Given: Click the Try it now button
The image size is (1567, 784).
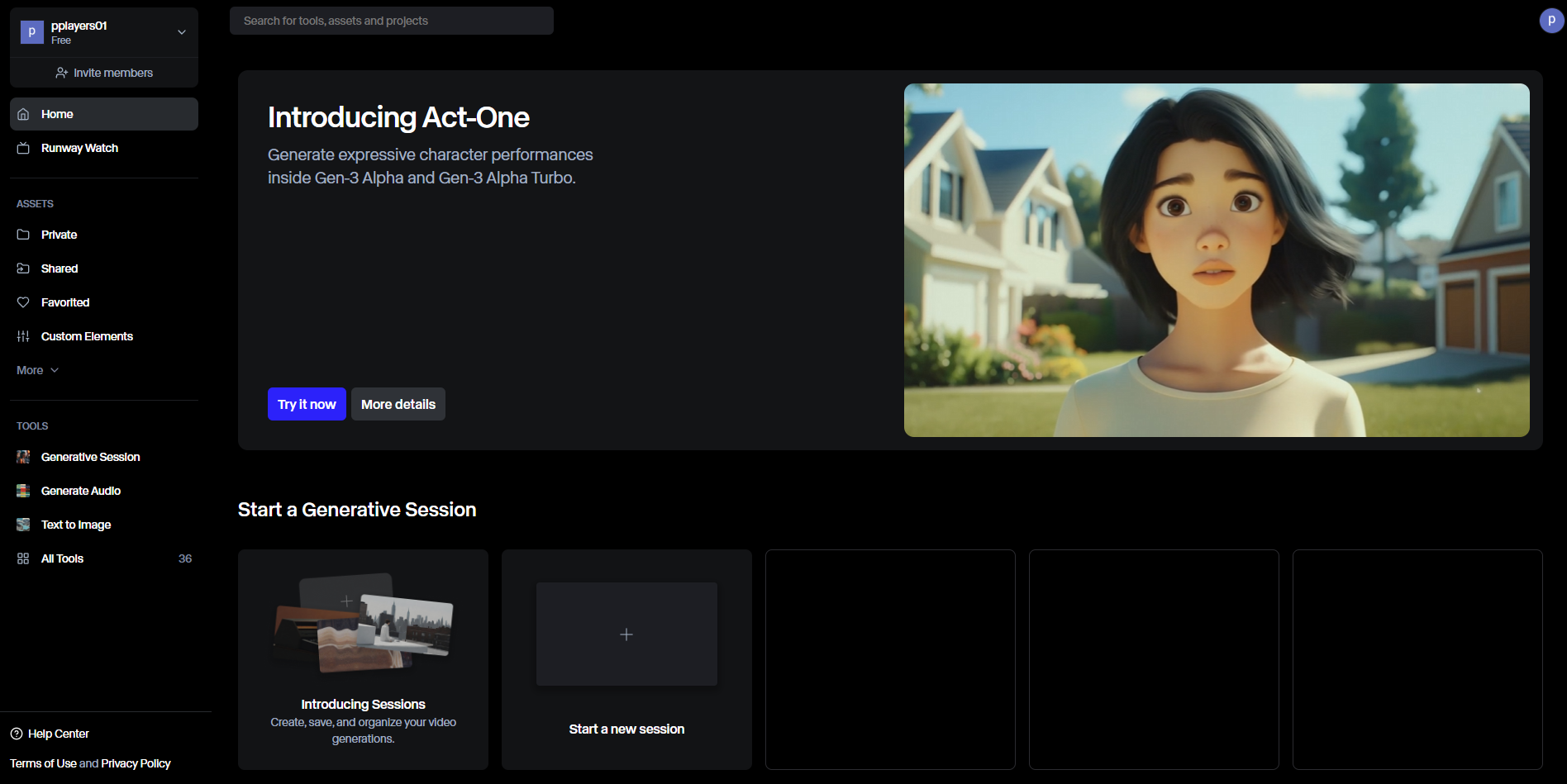Looking at the screenshot, I should tap(307, 404).
